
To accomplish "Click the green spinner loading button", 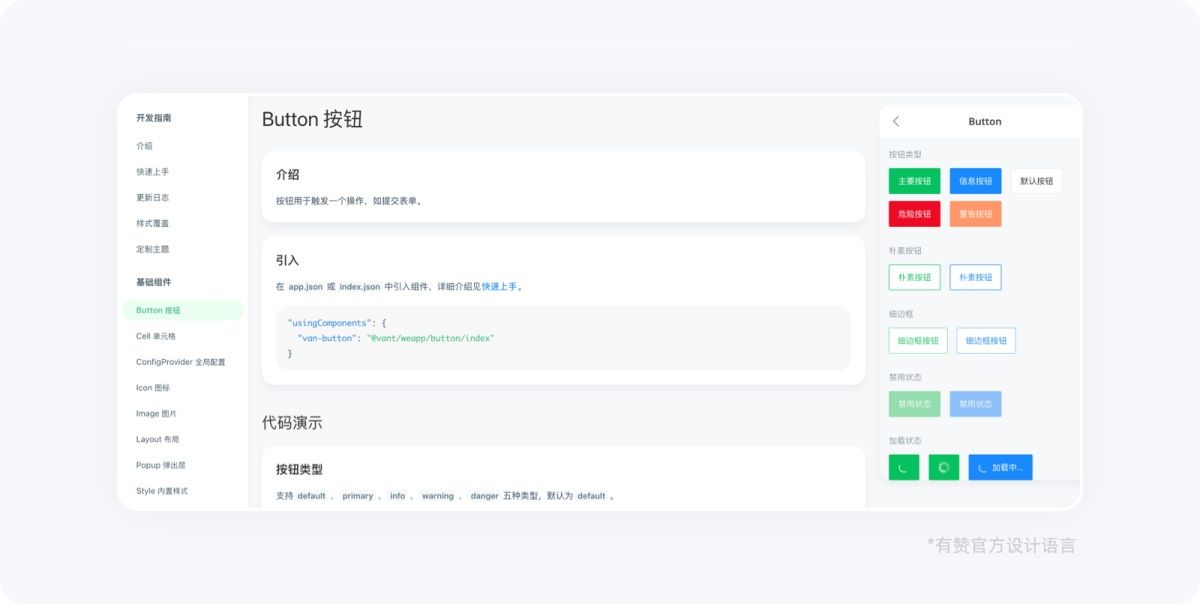I will coord(944,467).
